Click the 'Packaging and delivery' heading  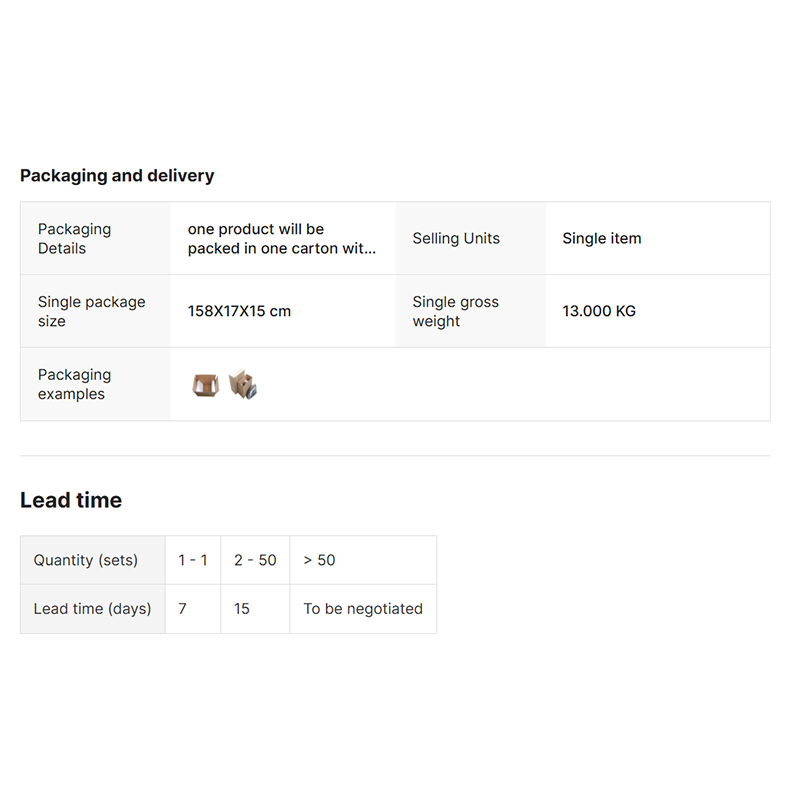click(x=117, y=176)
